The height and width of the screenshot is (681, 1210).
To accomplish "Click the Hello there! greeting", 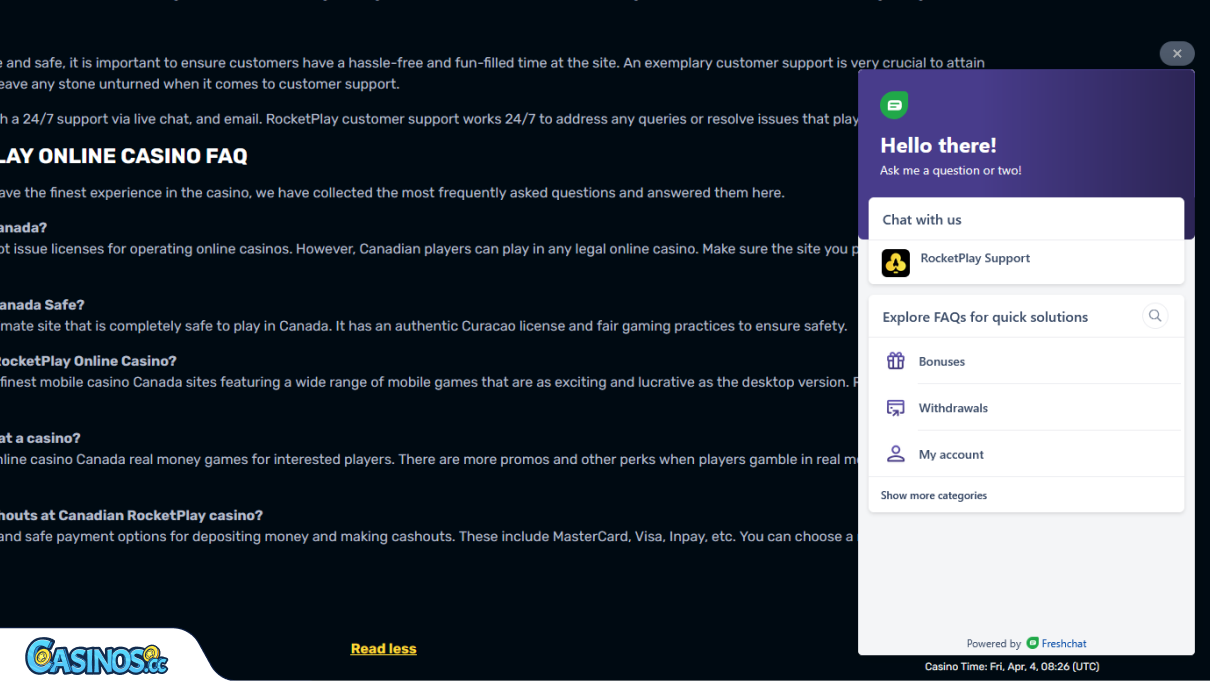I will click(938, 146).
